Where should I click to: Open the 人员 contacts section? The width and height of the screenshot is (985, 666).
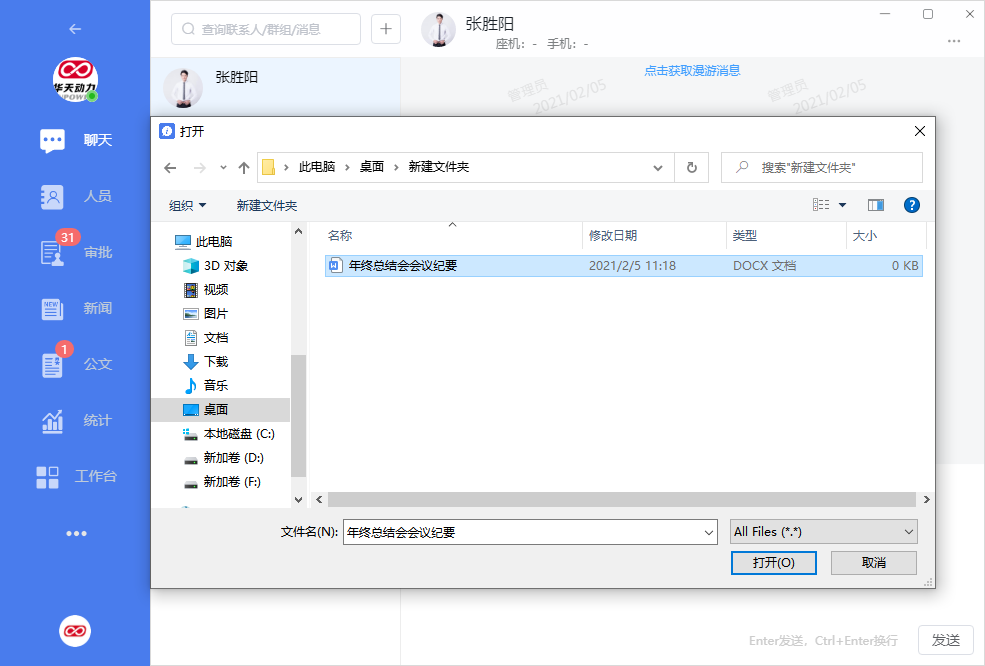coord(75,196)
